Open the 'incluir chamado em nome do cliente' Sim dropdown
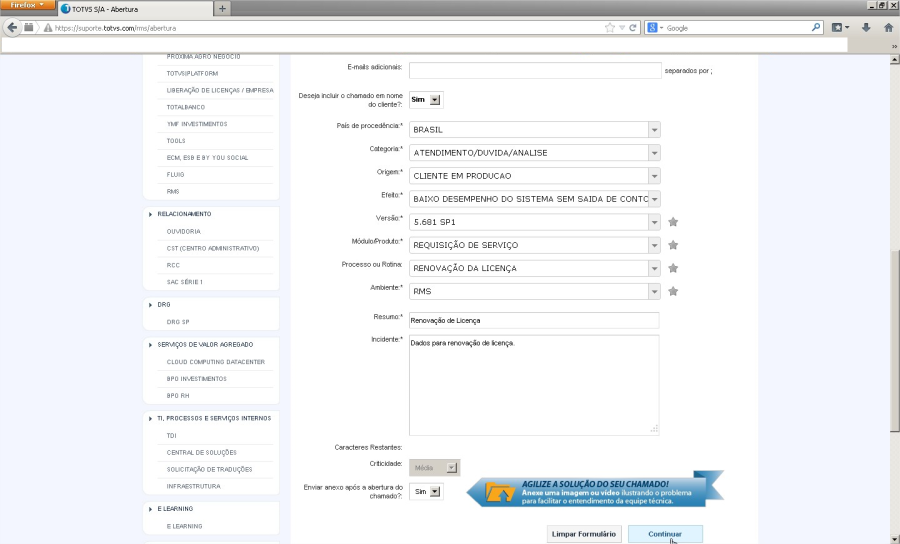Image resolution: width=900 pixels, height=544 pixels. pos(426,100)
